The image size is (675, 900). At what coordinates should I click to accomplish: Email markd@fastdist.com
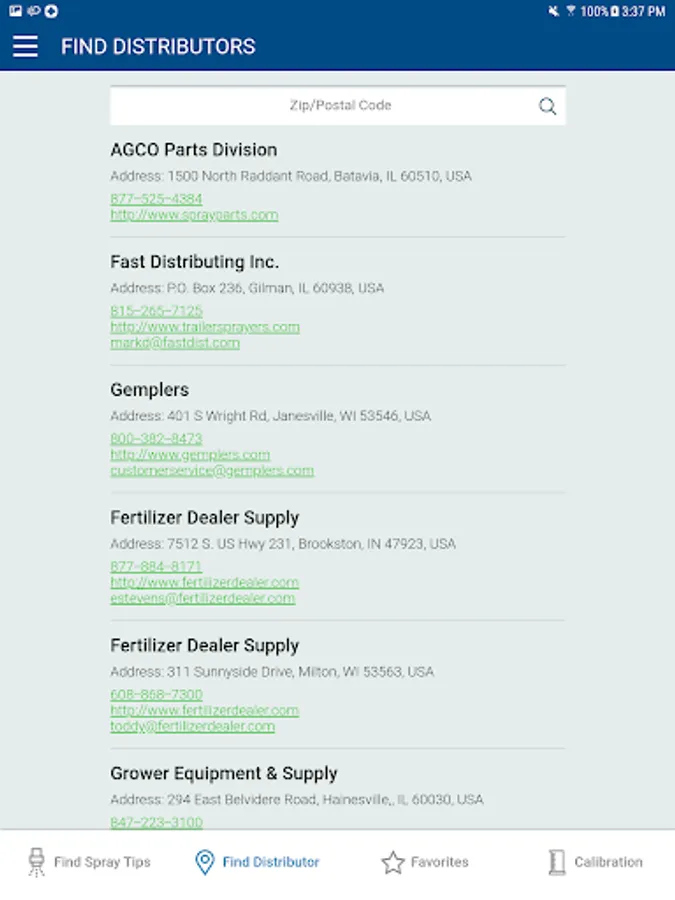pyautogui.click(x=175, y=343)
